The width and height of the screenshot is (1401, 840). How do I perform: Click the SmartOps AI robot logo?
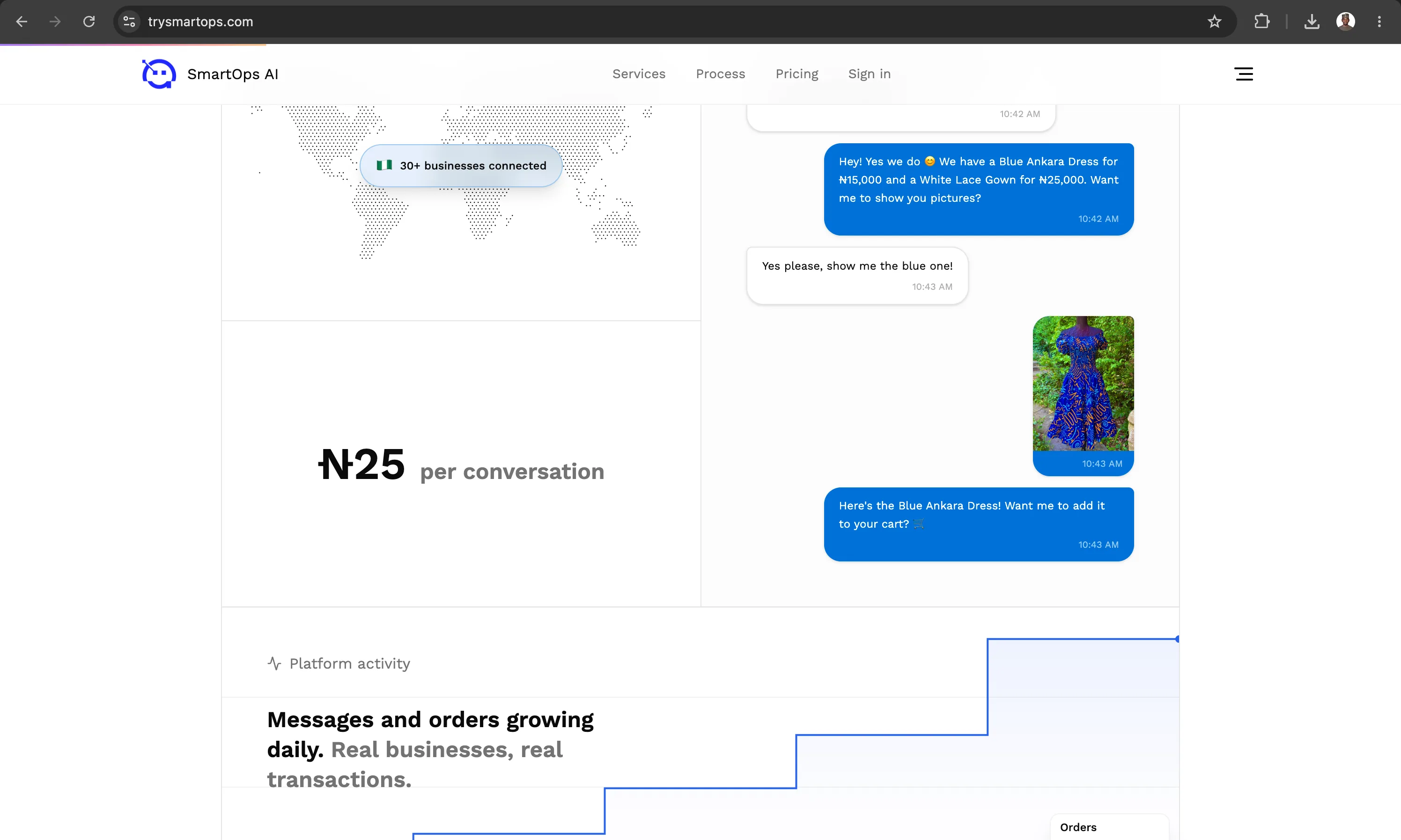[158, 74]
